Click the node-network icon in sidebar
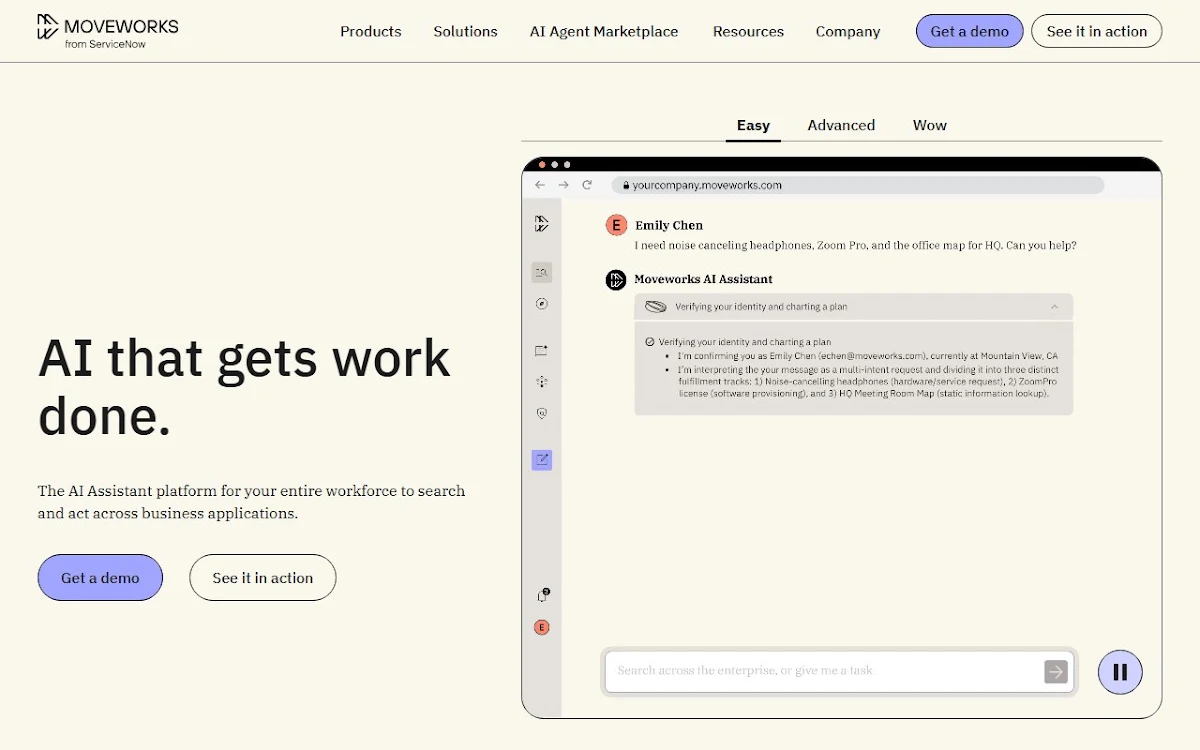Screen dimensions: 1200x750 tap(541, 381)
